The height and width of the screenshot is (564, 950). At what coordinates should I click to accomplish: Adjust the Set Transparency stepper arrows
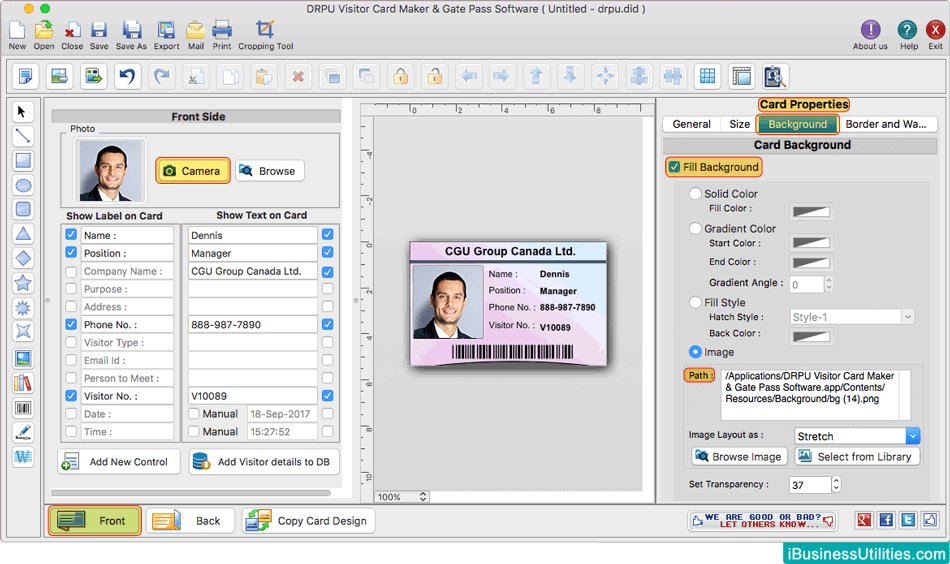(836, 484)
